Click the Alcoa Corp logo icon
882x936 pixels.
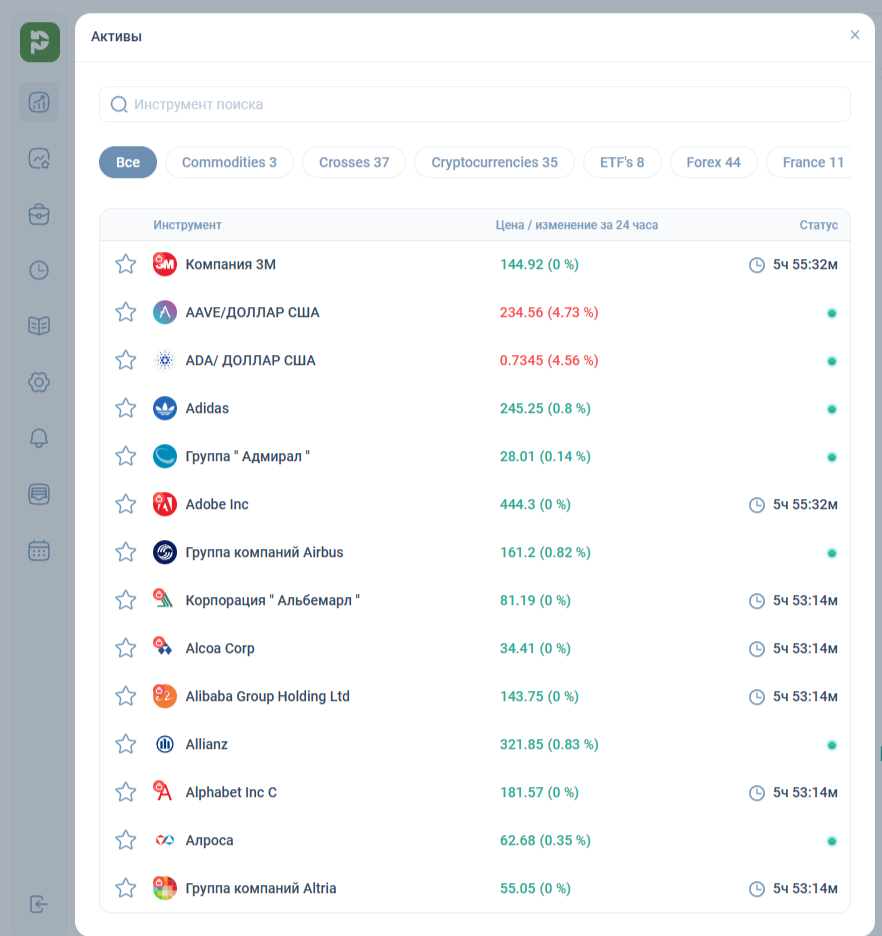click(163, 647)
